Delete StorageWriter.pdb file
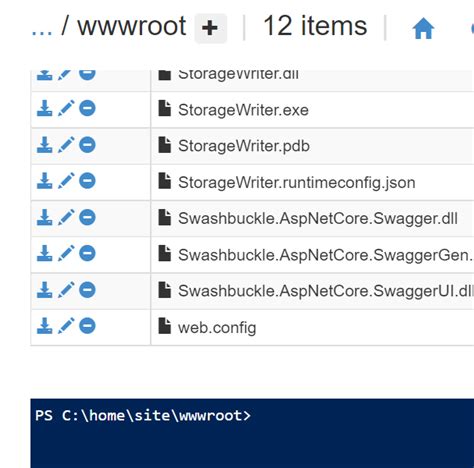The width and height of the screenshot is (474, 468). [87, 145]
